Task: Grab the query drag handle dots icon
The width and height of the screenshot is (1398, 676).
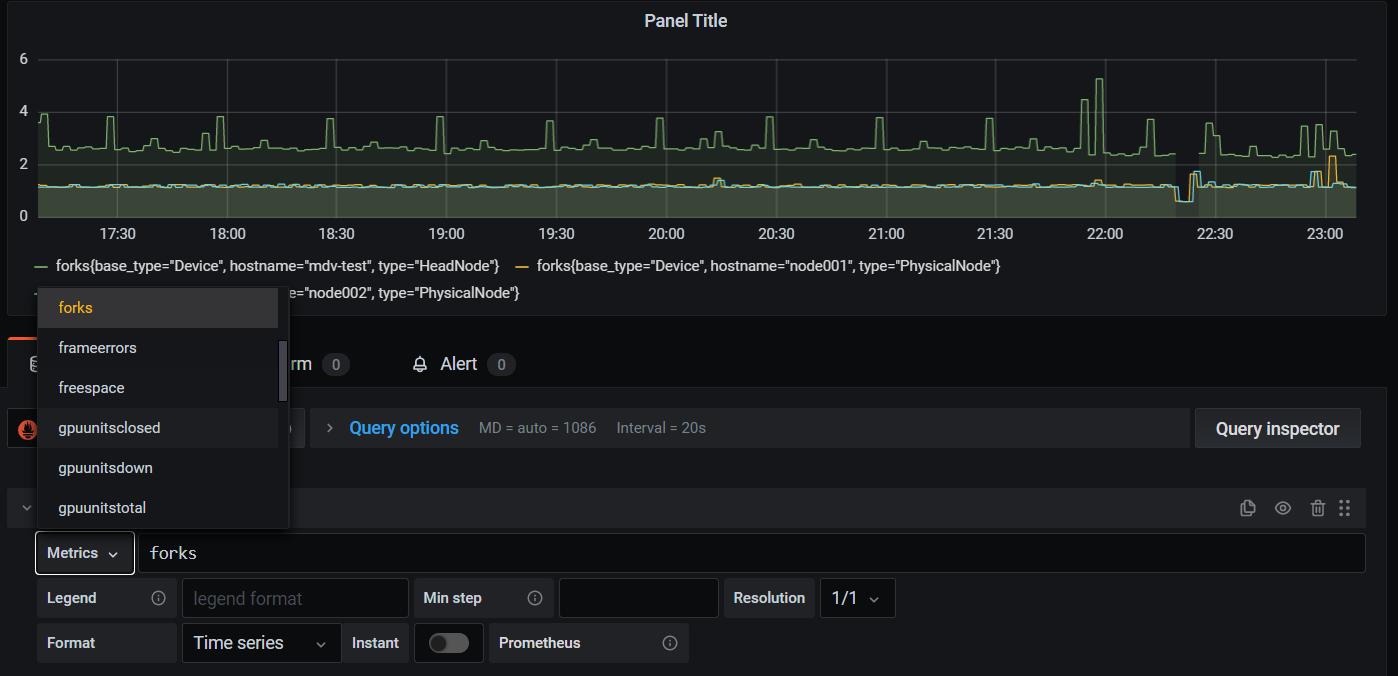Action: click(1345, 508)
